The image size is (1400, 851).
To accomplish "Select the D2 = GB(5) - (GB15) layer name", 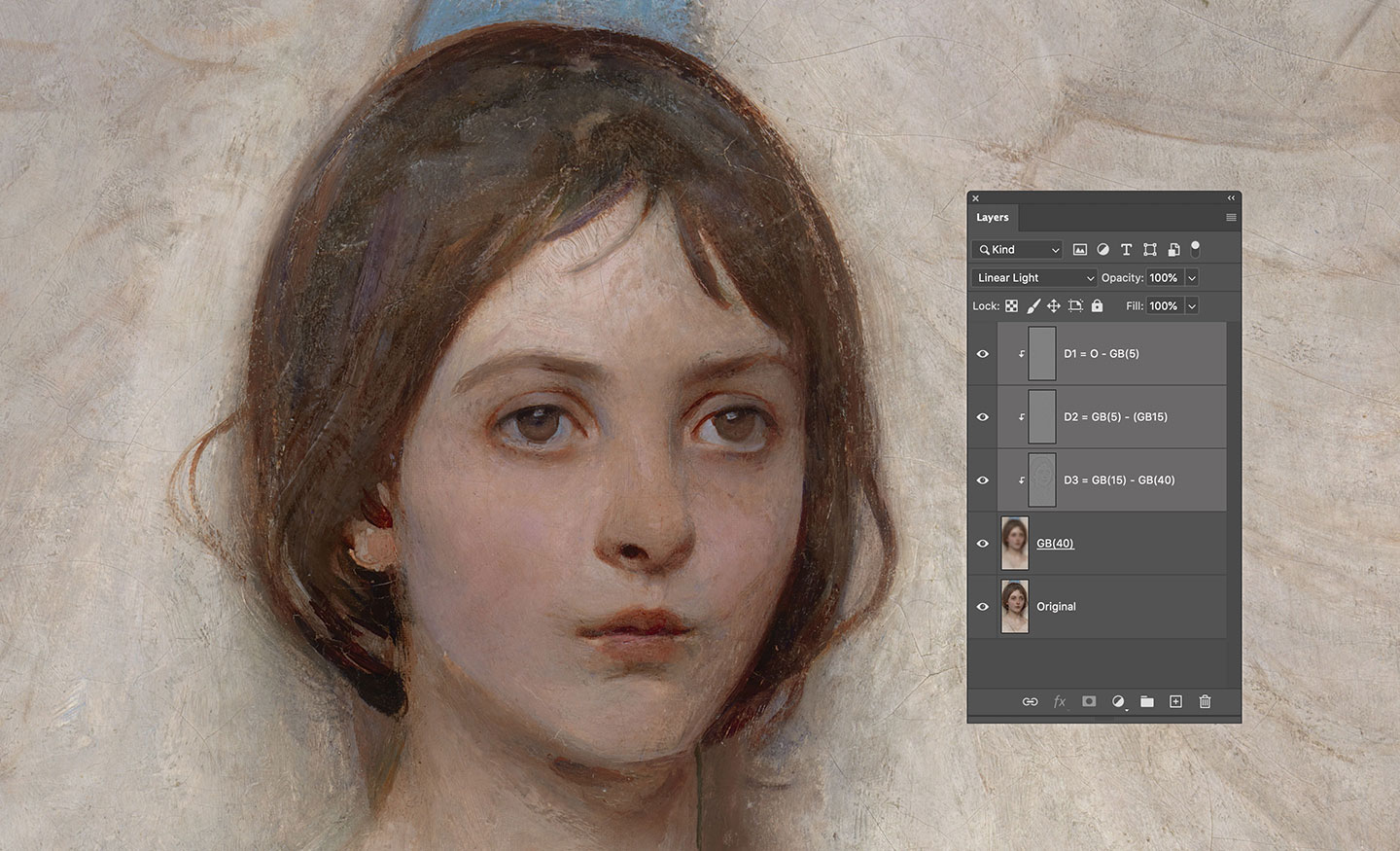I will point(1115,417).
